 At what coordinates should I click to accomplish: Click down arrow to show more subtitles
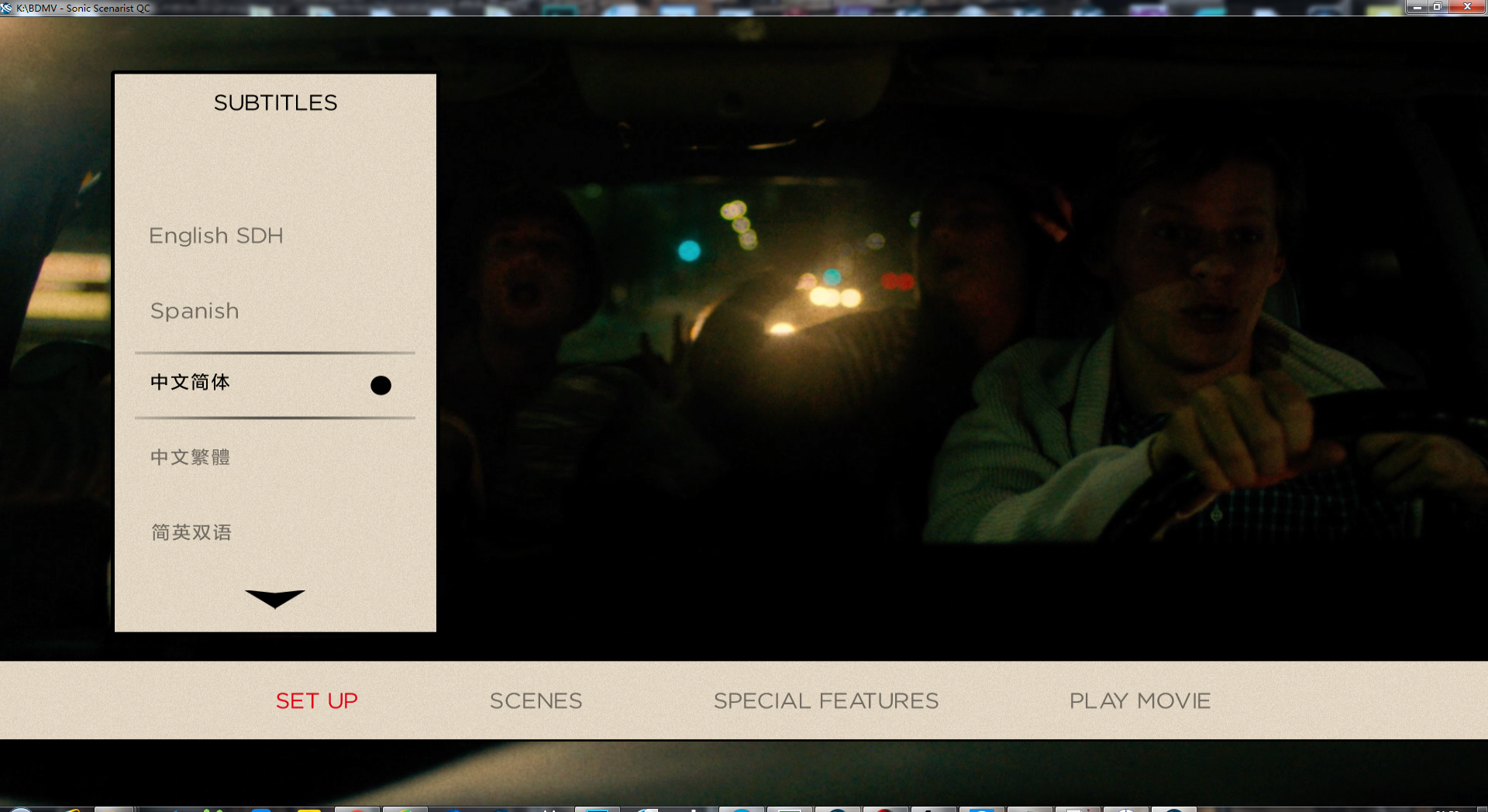coord(275,599)
